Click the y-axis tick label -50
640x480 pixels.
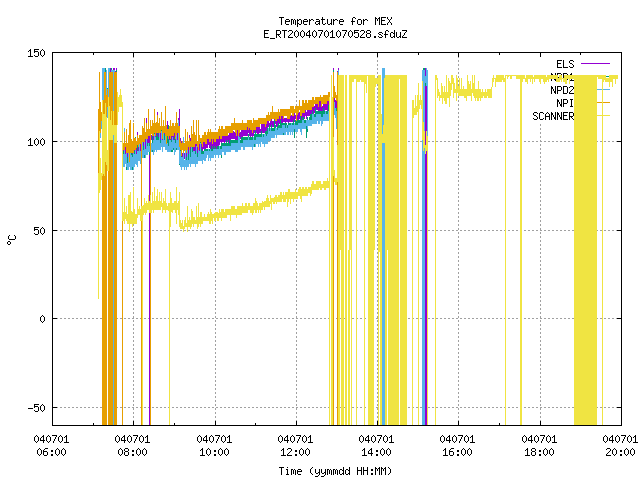[x=36, y=408]
